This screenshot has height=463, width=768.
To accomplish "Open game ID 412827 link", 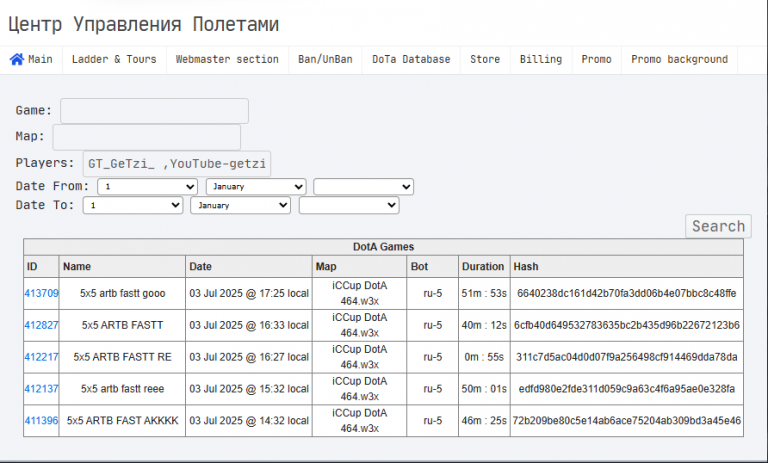I will click(42, 325).
